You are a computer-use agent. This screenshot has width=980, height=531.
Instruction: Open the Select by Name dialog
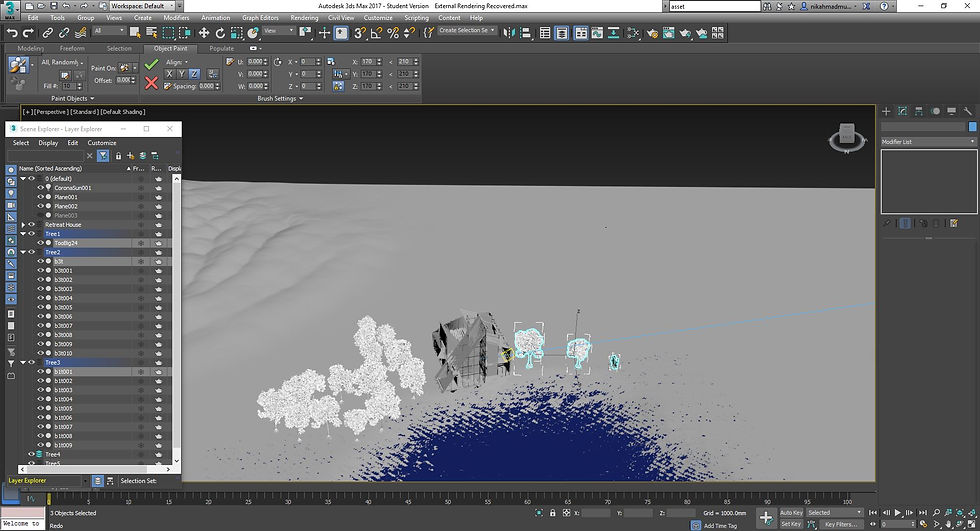(x=151, y=32)
